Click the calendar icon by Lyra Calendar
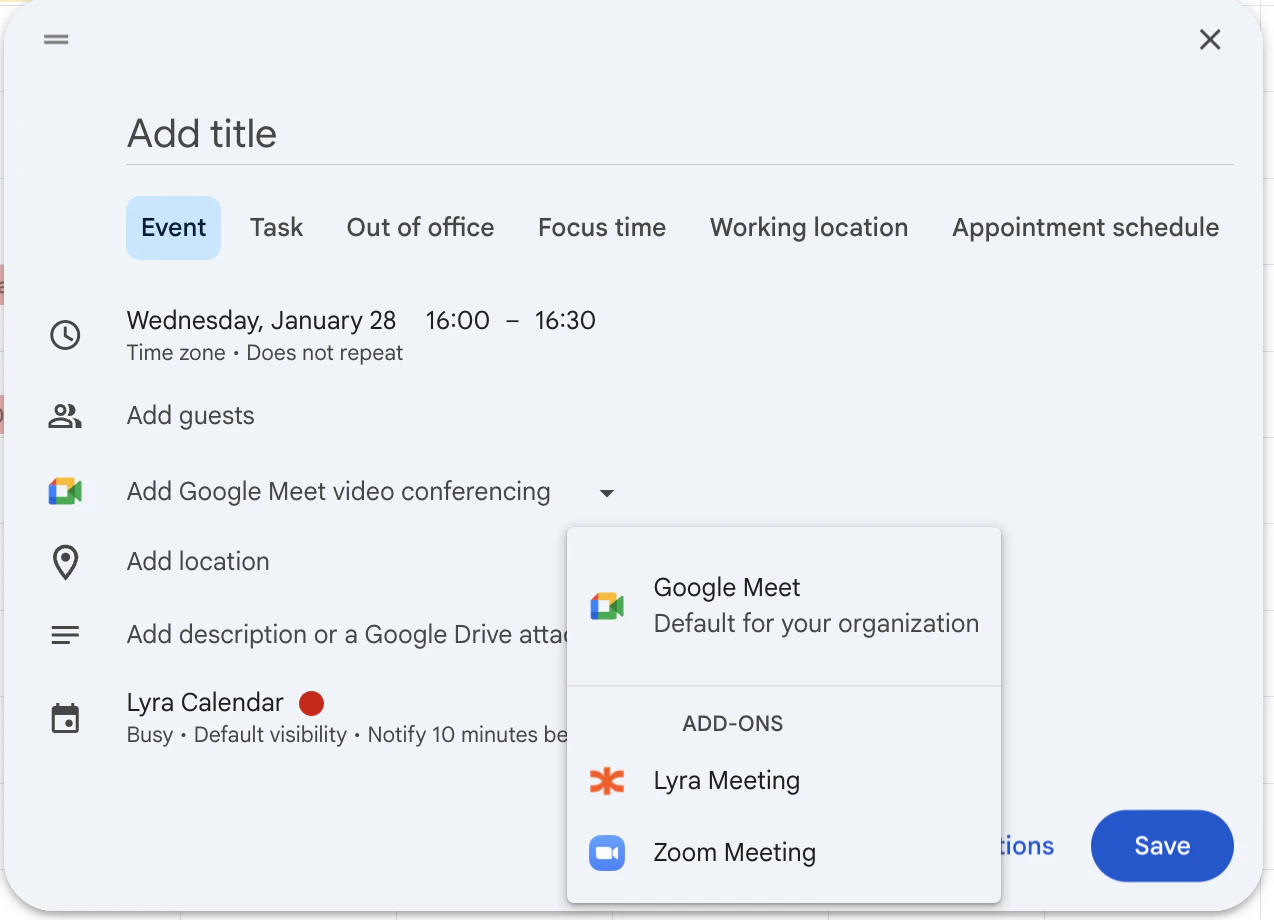The height and width of the screenshot is (920, 1274). coord(65,718)
